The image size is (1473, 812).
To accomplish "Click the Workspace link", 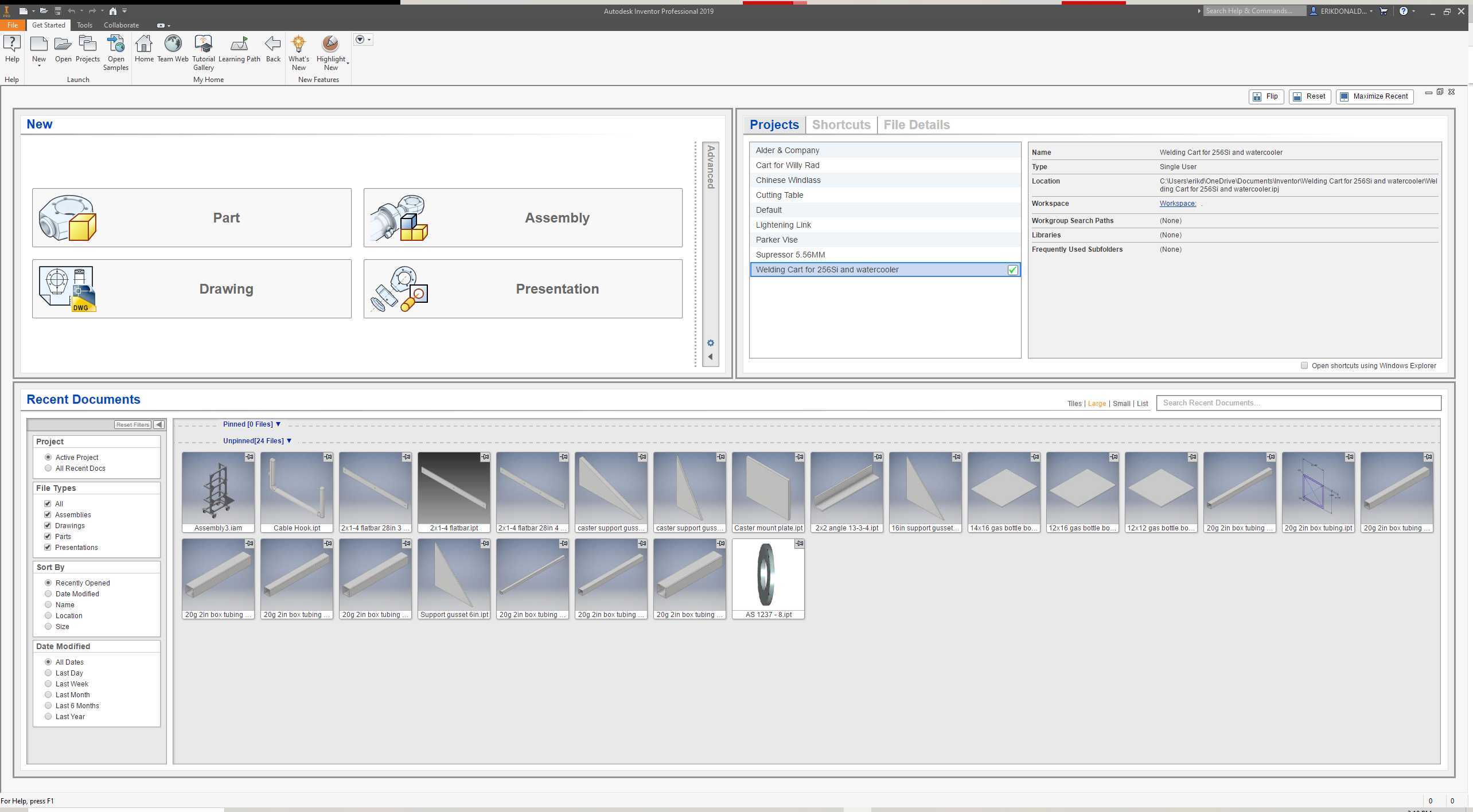I will click(x=1178, y=204).
